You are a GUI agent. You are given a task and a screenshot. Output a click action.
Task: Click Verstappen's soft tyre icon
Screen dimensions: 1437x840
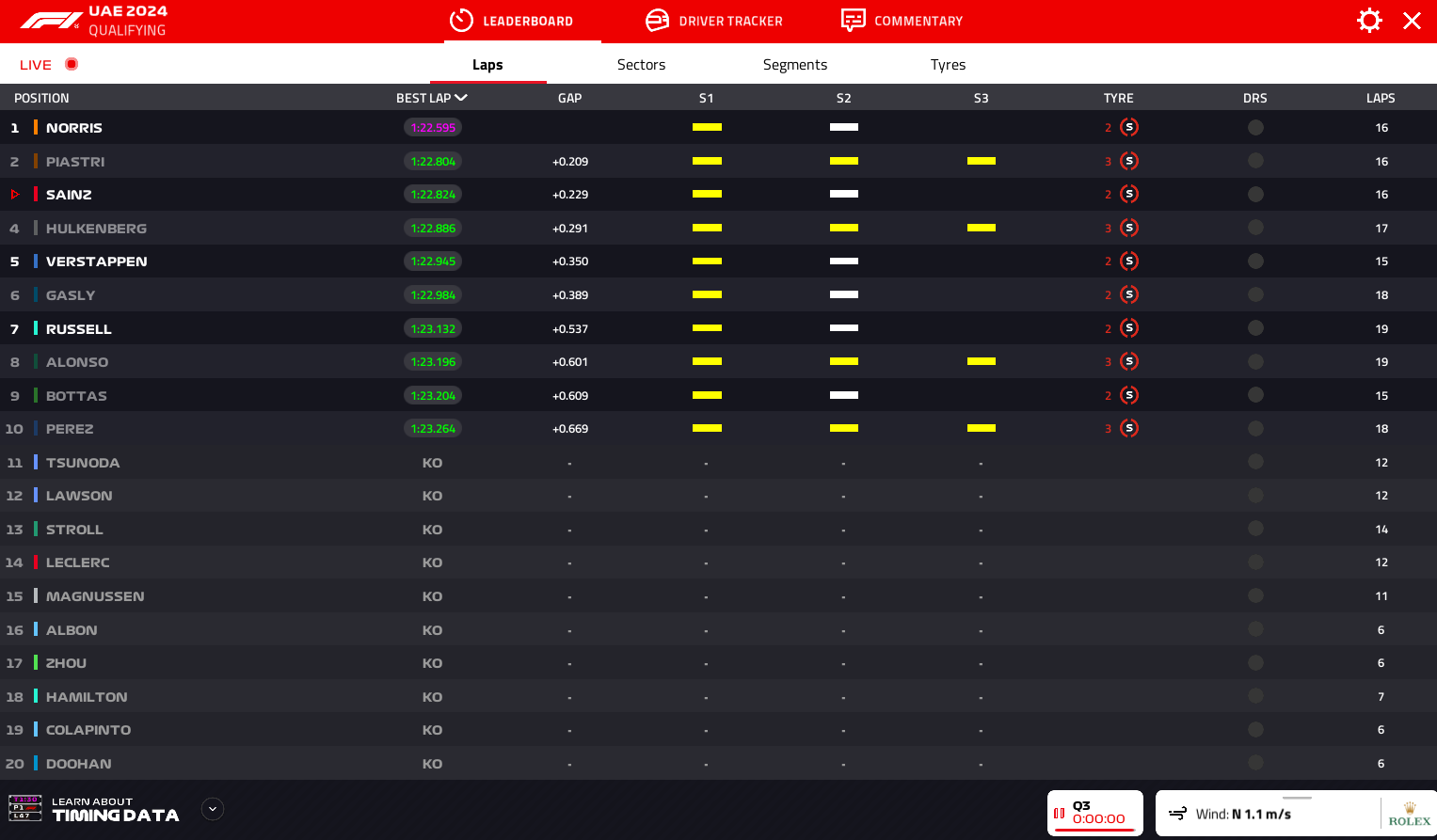pyautogui.click(x=1129, y=261)
